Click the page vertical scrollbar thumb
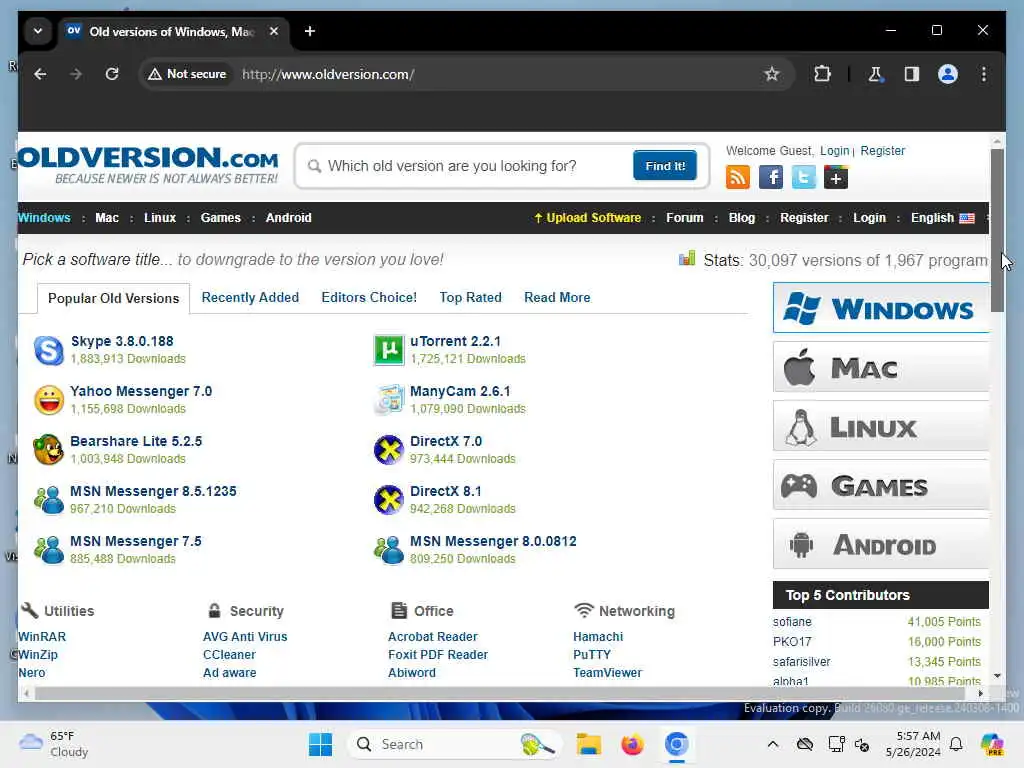This screenshot has width=1024, height=768. pyautogui.click(x=997, y=230)
